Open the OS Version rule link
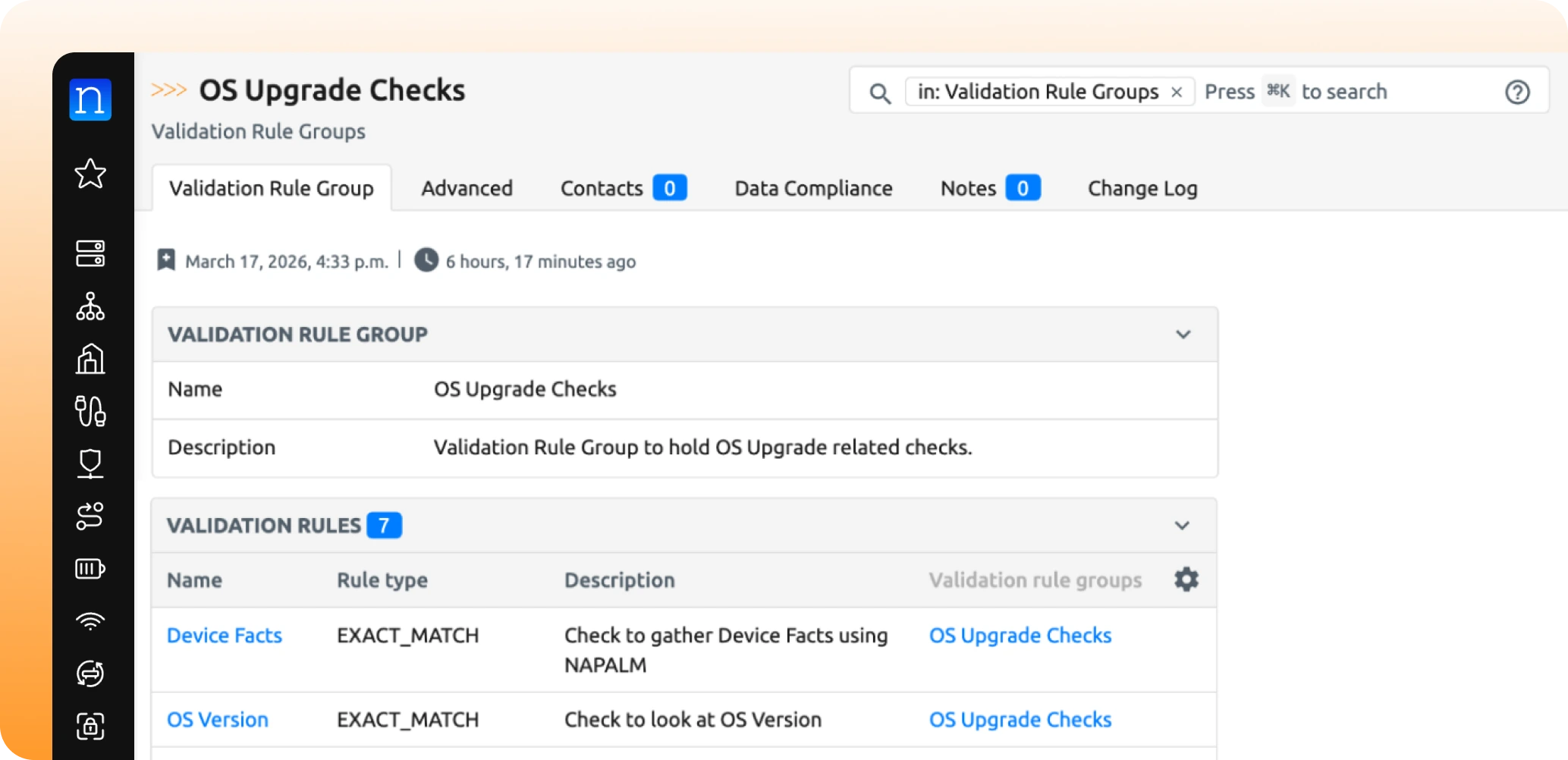This screenshot has height=760, width=1568. coord(218,720)
